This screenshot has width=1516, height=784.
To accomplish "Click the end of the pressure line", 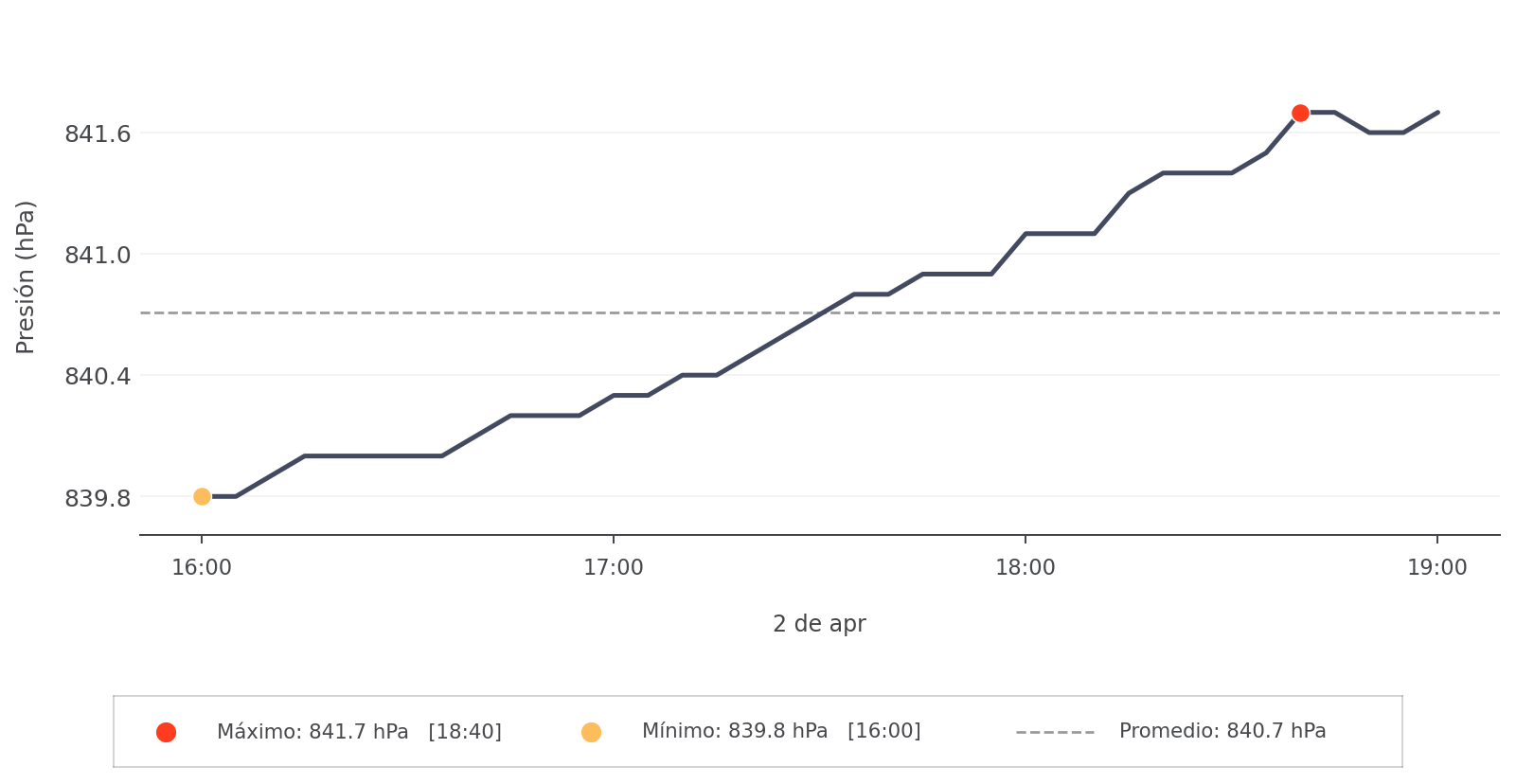I will coord(1437,113).
